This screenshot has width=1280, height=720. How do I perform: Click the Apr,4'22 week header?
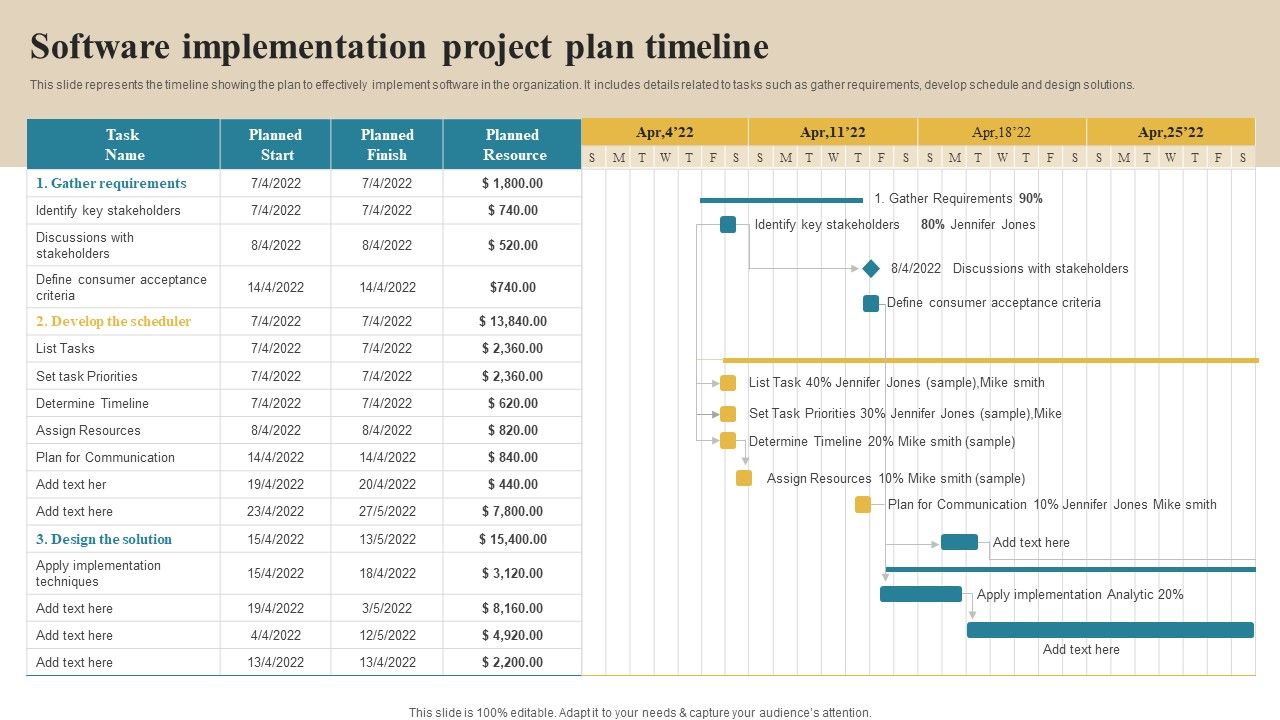pos(665,132)
